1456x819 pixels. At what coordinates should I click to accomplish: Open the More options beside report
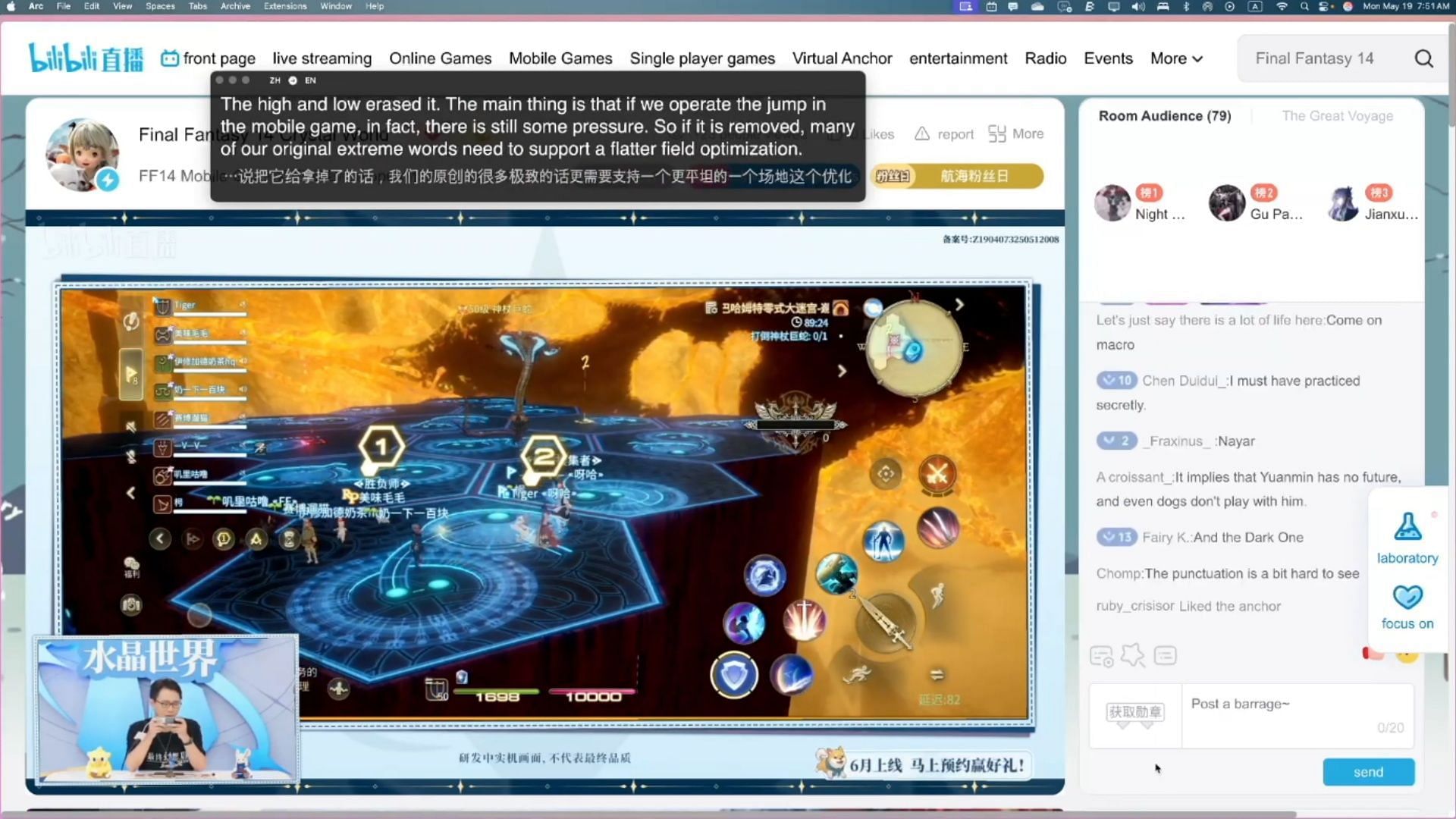pyautogui.click(x=1016, y=133)
